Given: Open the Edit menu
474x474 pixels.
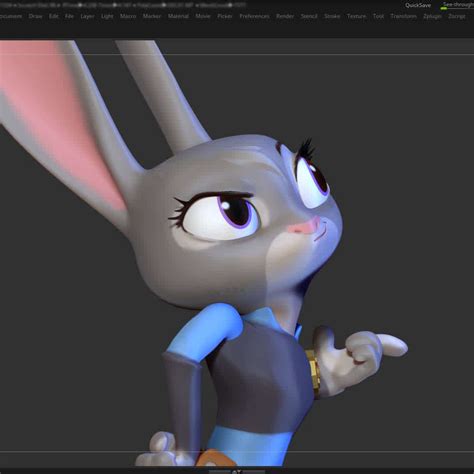Looking at the screenshot, I should tap(54, 16).
